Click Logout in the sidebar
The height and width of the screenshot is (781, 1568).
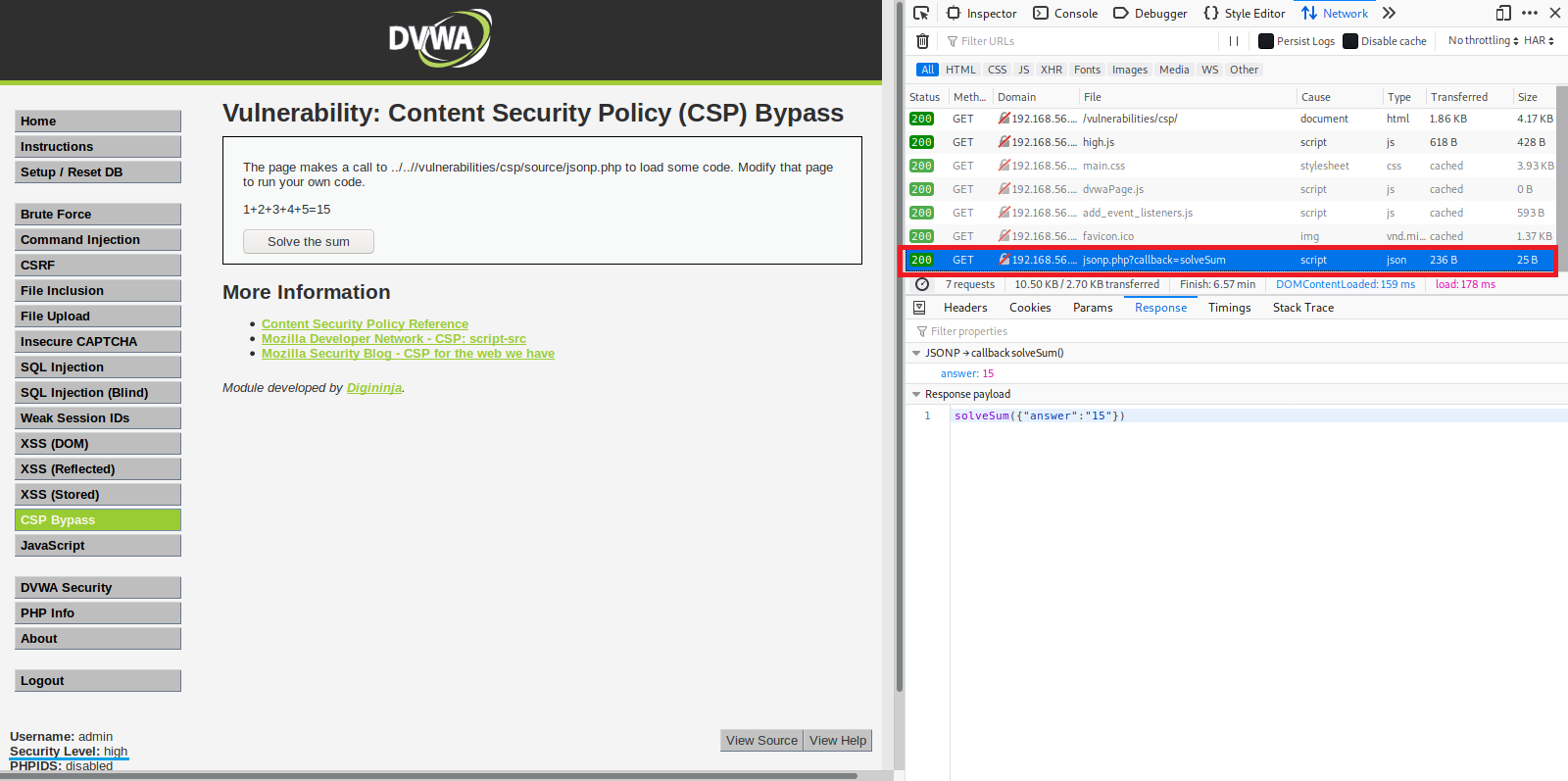tap(98, 681)
